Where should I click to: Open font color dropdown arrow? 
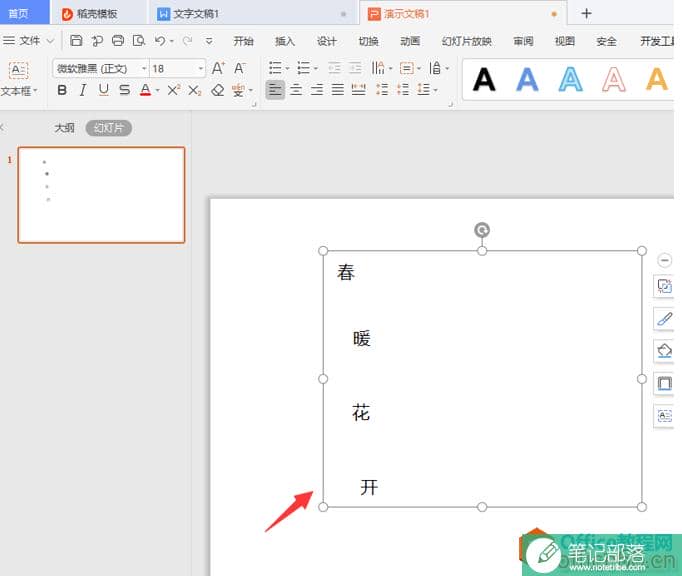[157, 90]
